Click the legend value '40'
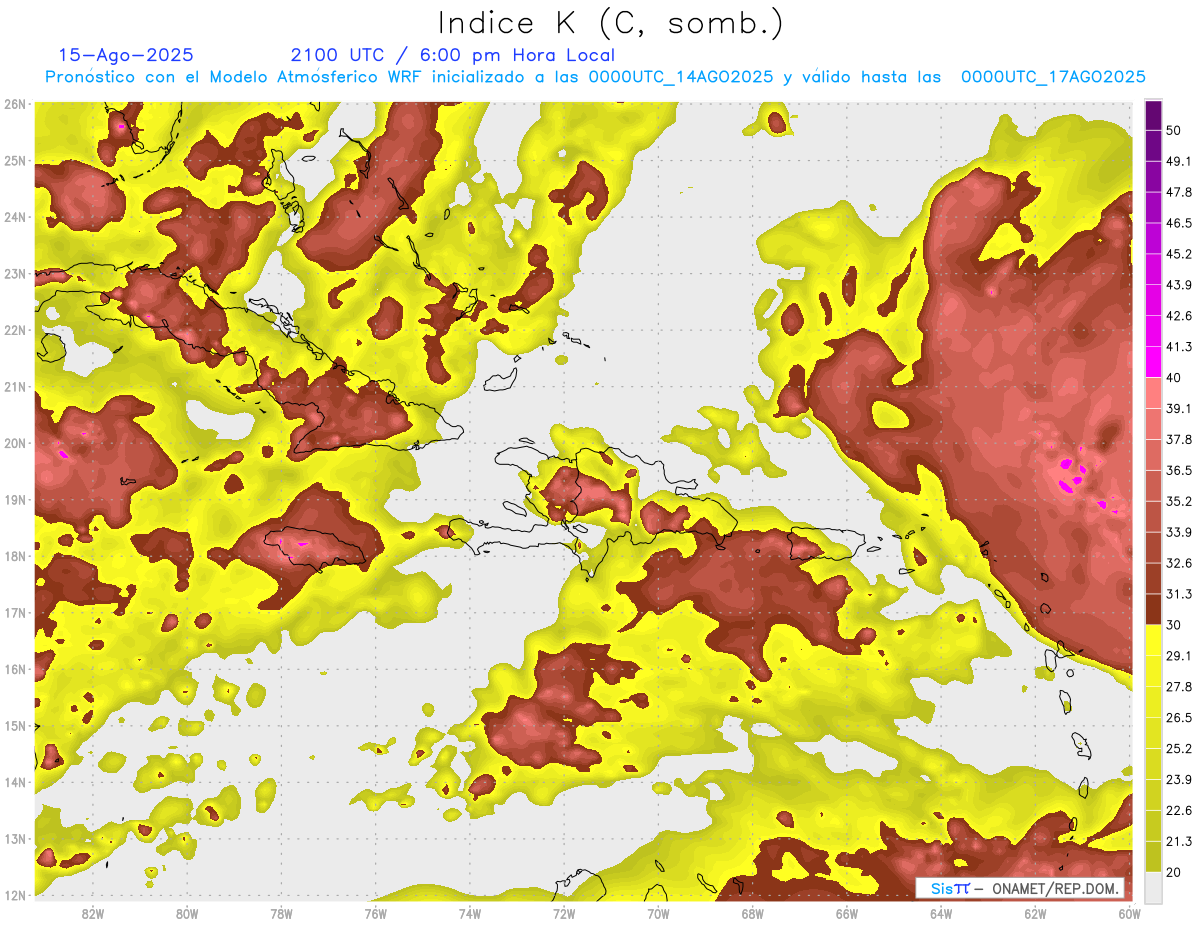 pos(1173,377)
